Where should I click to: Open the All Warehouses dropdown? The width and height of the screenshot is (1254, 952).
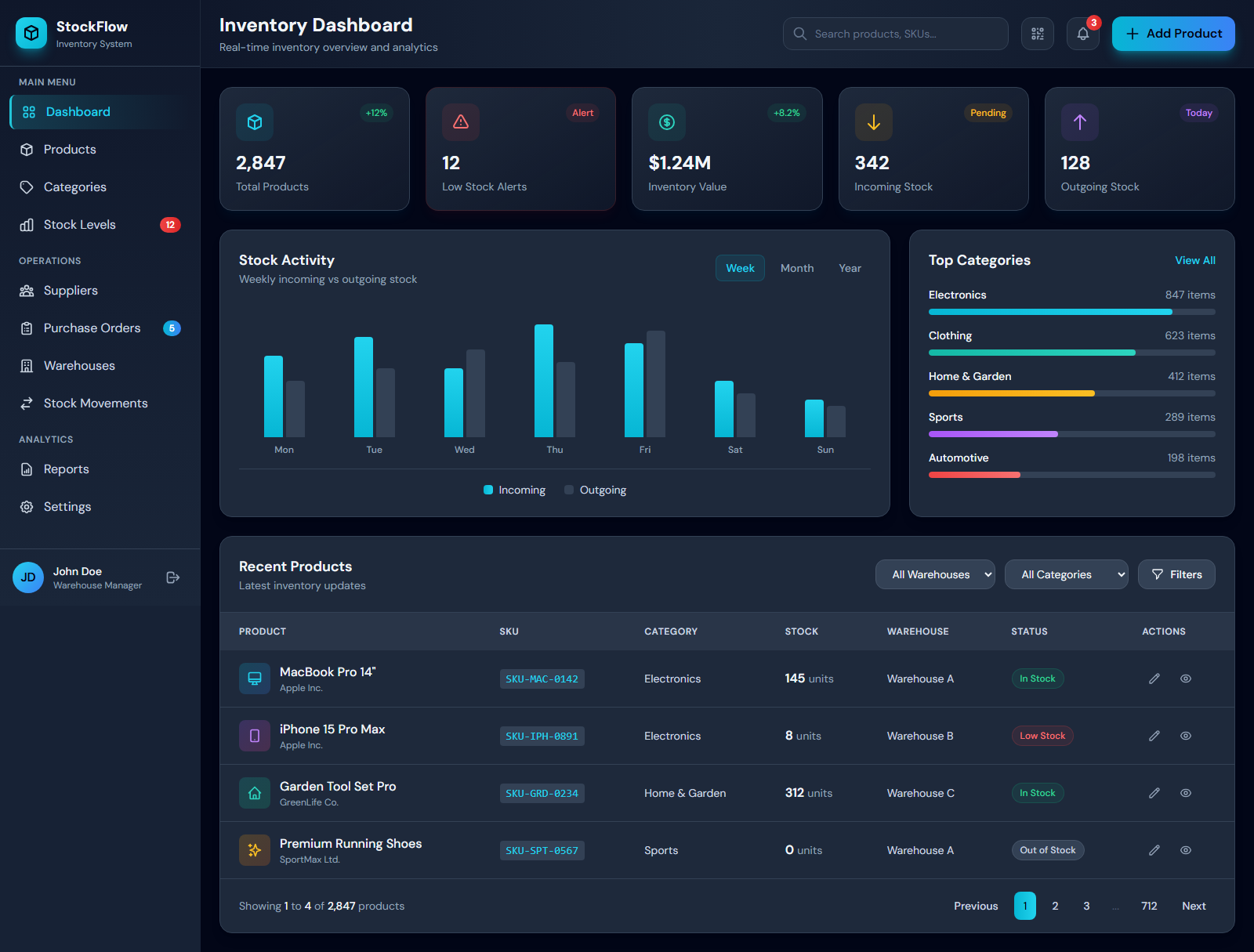tap(934, 574)
